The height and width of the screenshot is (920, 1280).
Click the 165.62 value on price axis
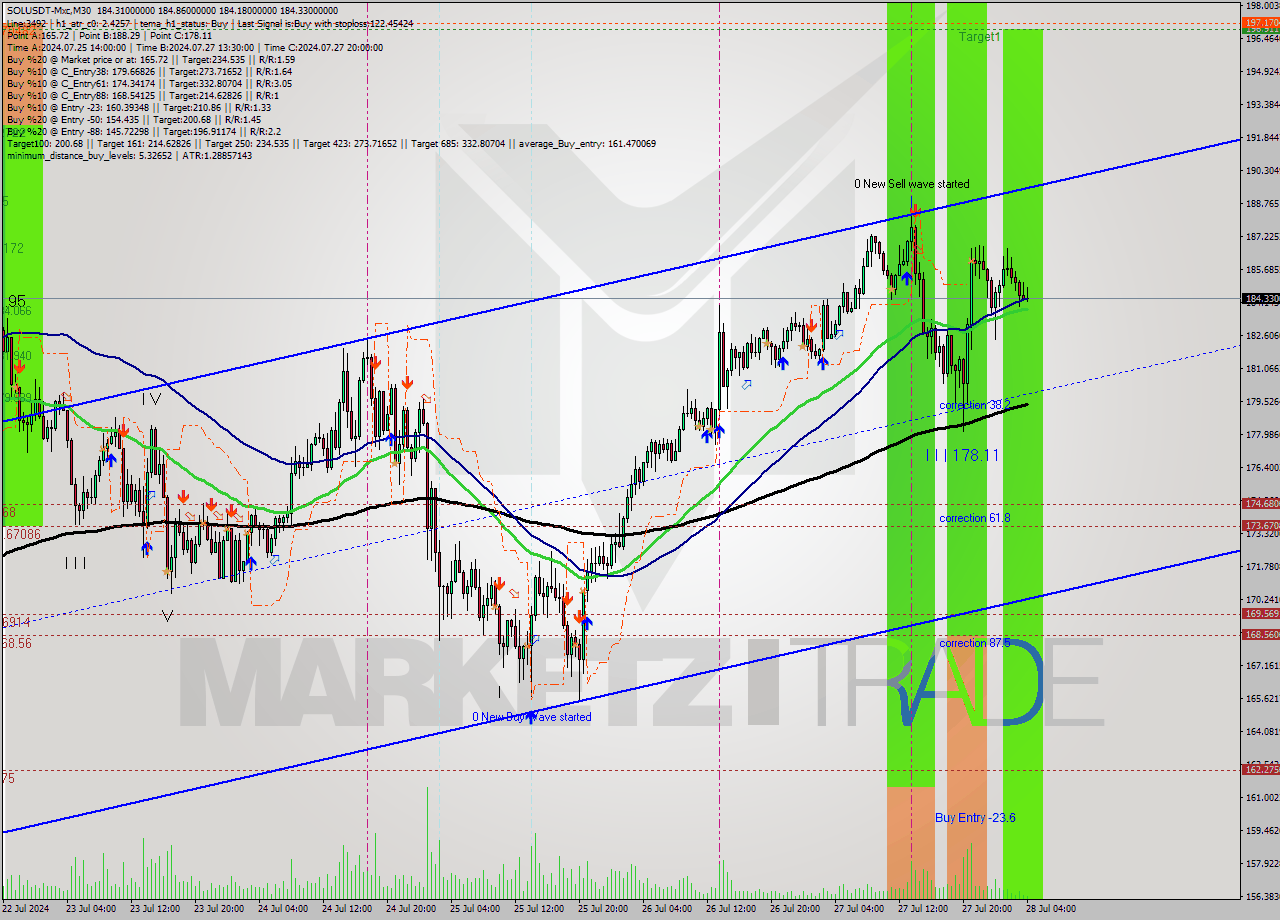[x=1261, y=699]
